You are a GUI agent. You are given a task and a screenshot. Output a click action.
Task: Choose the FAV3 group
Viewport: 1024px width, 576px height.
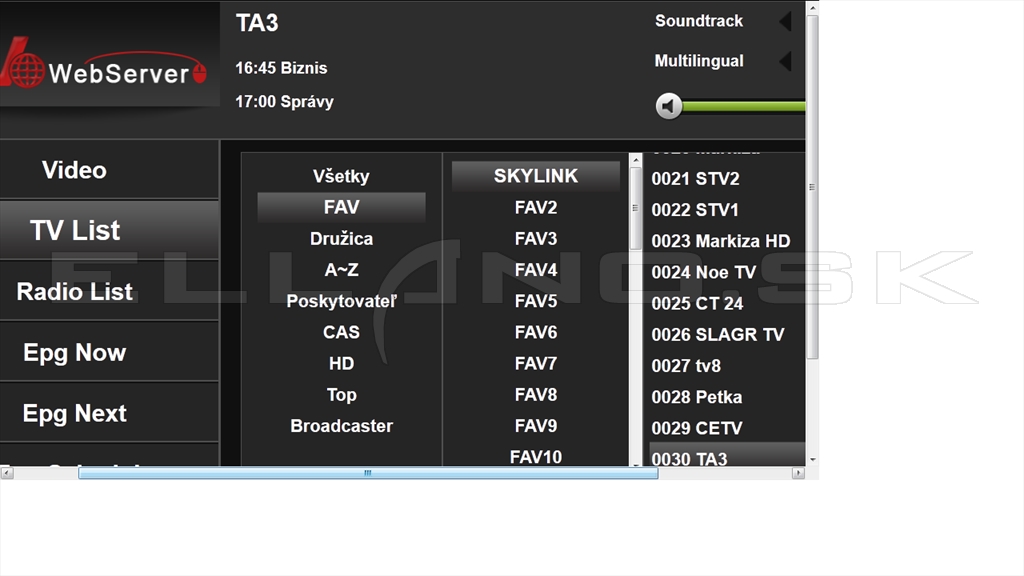point(536,238)
